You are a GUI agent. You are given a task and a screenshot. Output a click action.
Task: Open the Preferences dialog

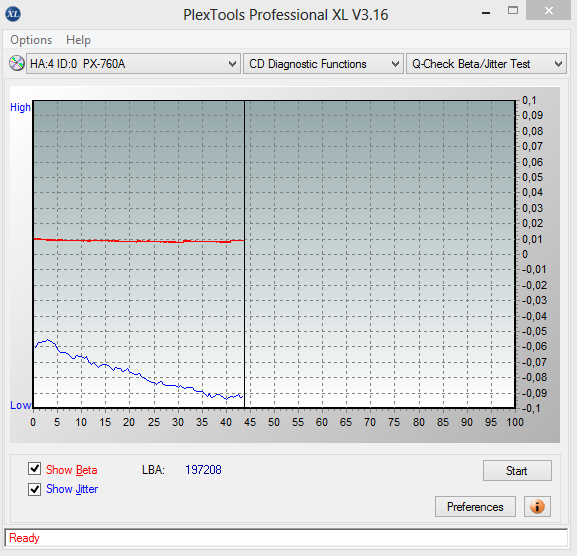coord(475,507)
